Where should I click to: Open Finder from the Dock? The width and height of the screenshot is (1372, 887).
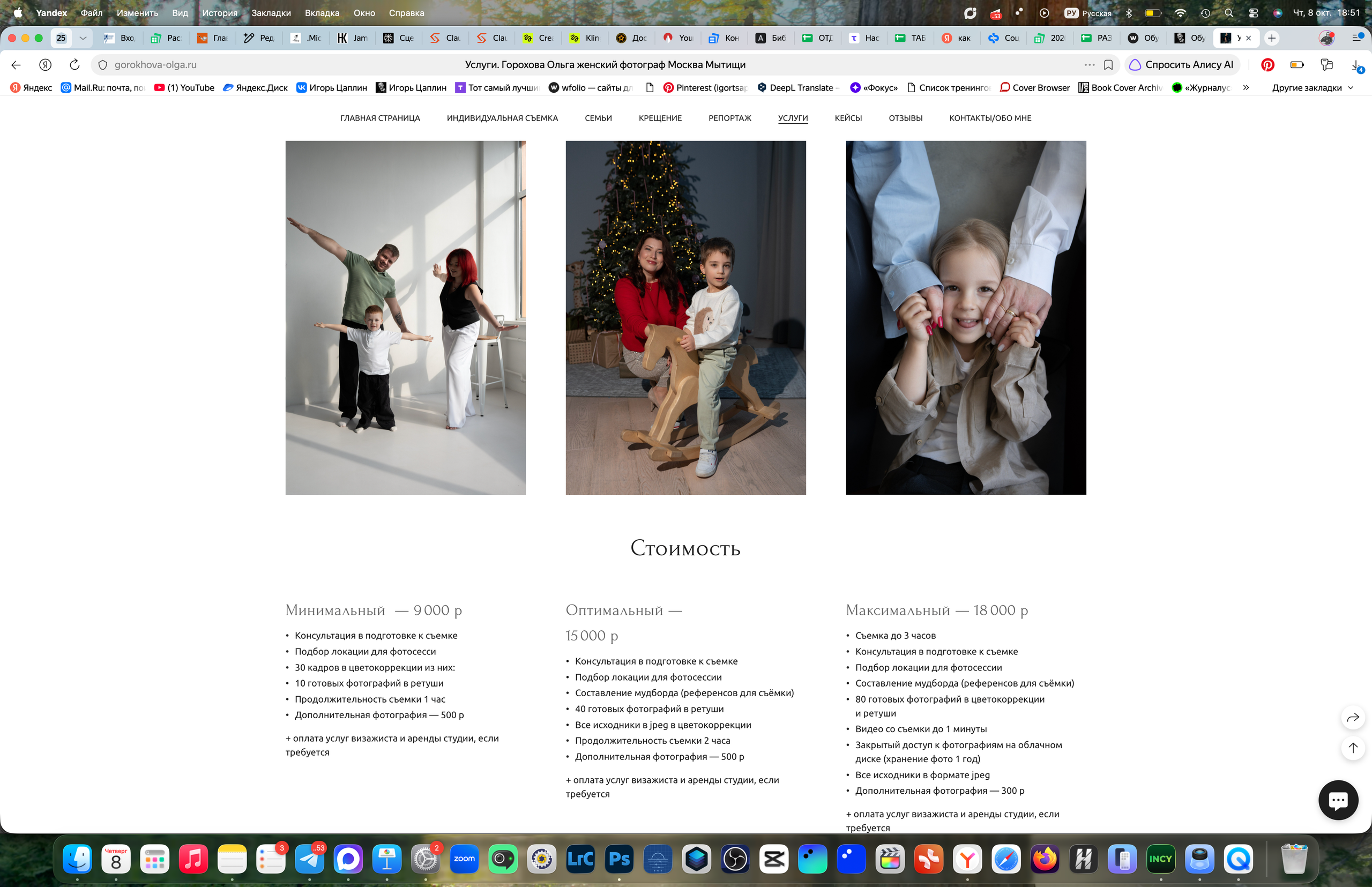click(x=77, y=859)
